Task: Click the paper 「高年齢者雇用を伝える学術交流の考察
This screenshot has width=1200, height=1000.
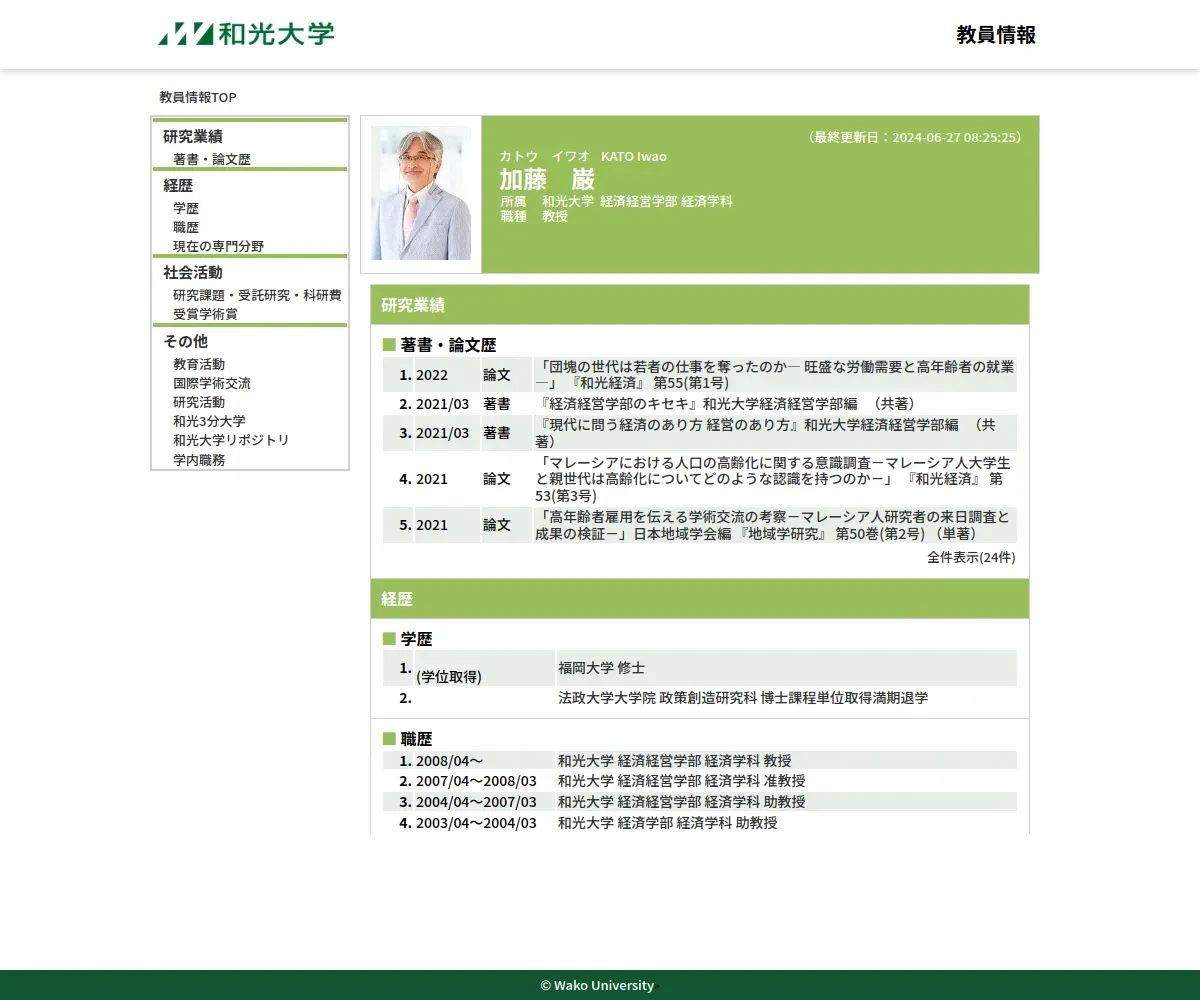Action: coord(773,525)
